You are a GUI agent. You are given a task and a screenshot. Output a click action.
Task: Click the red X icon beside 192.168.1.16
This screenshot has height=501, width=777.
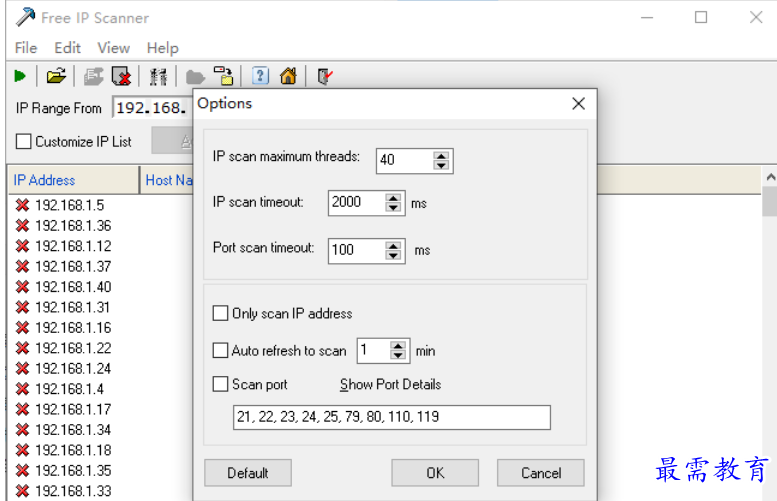22,328
